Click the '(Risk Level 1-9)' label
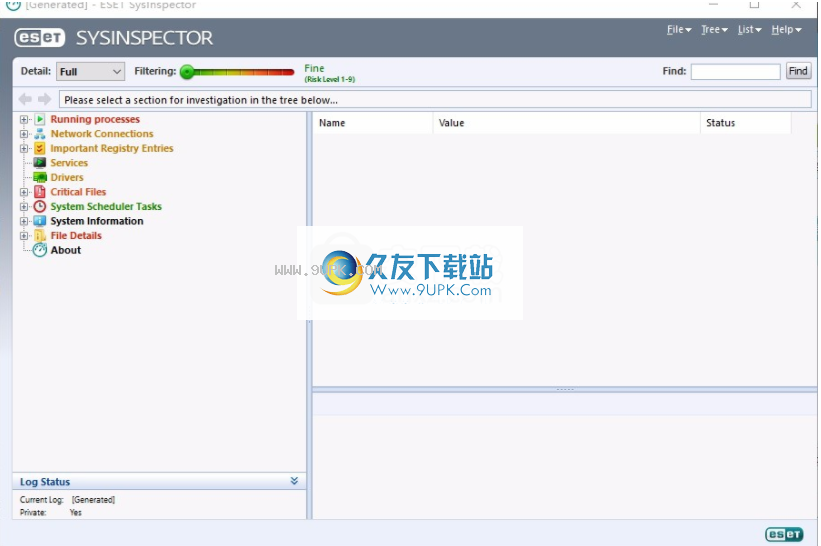This screenshot has height=546, width=821. pos(330,80)
